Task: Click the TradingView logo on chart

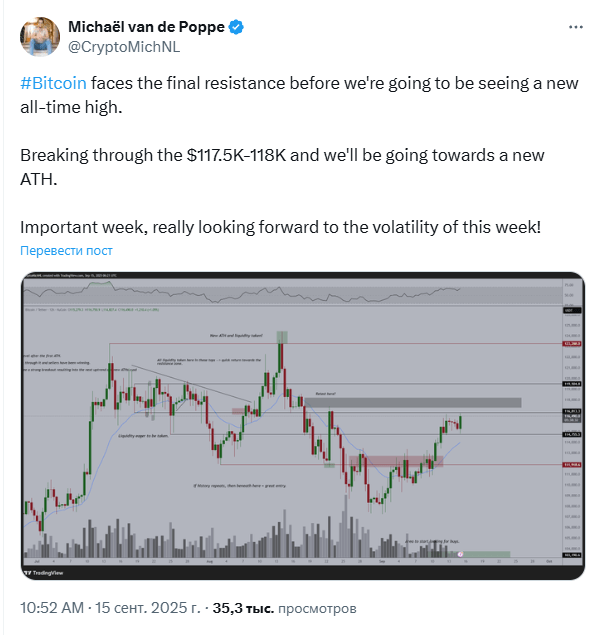Action: coord(44,573)
